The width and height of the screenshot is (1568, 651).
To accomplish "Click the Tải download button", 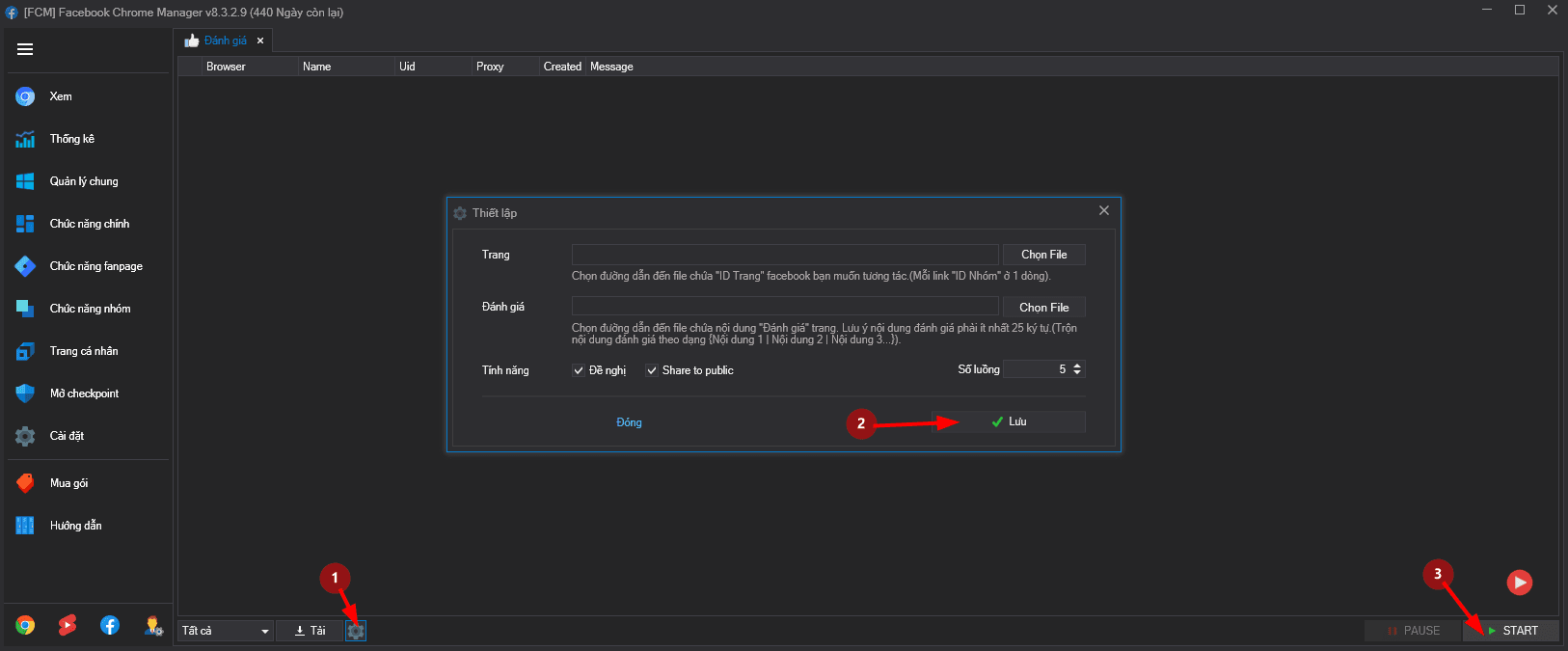I will 310,631.
